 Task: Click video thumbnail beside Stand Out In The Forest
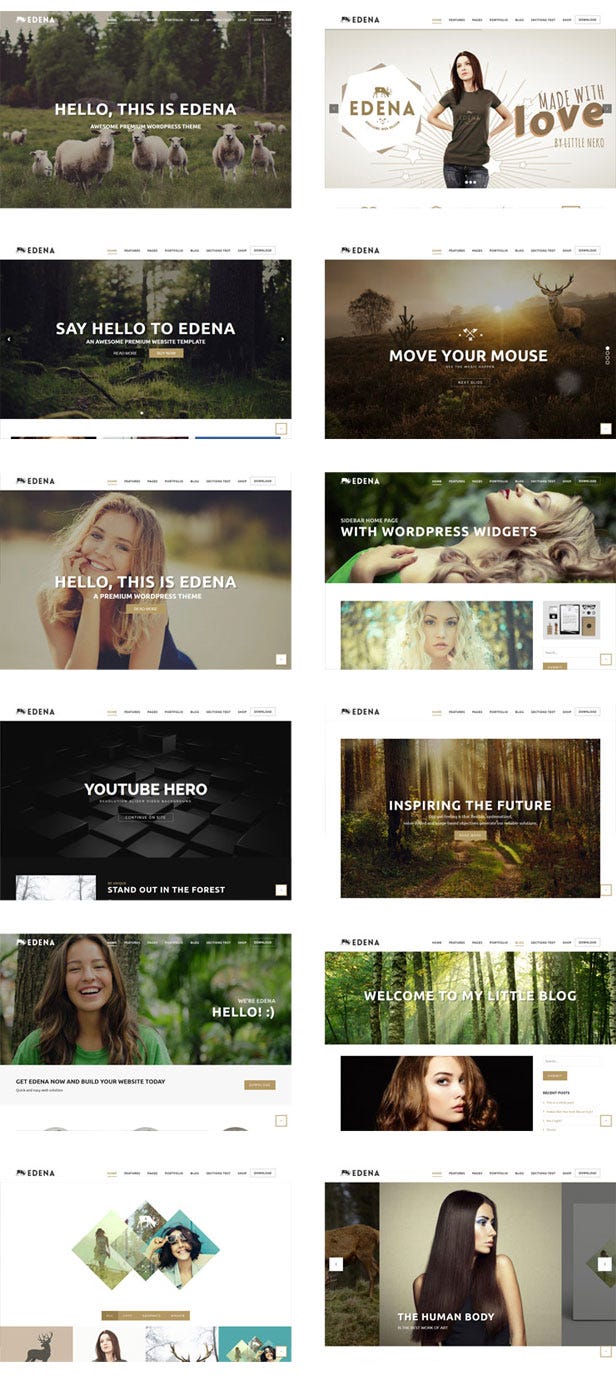point(56,888)
